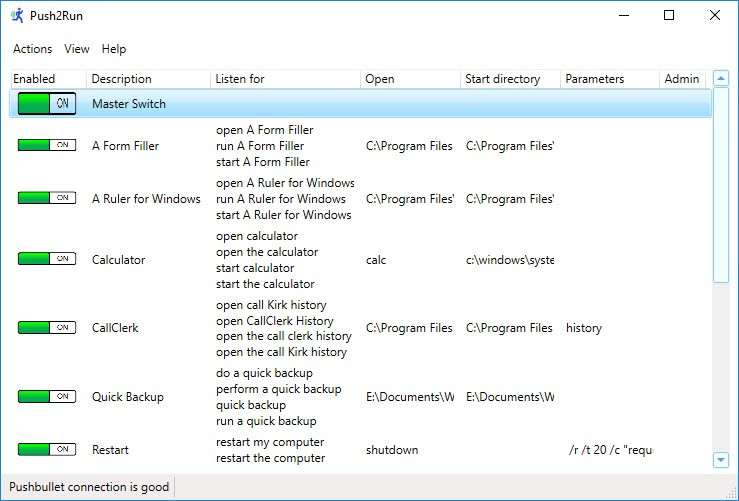
Task: Toggle the Restart entry switch
Action: coord(47,449)
